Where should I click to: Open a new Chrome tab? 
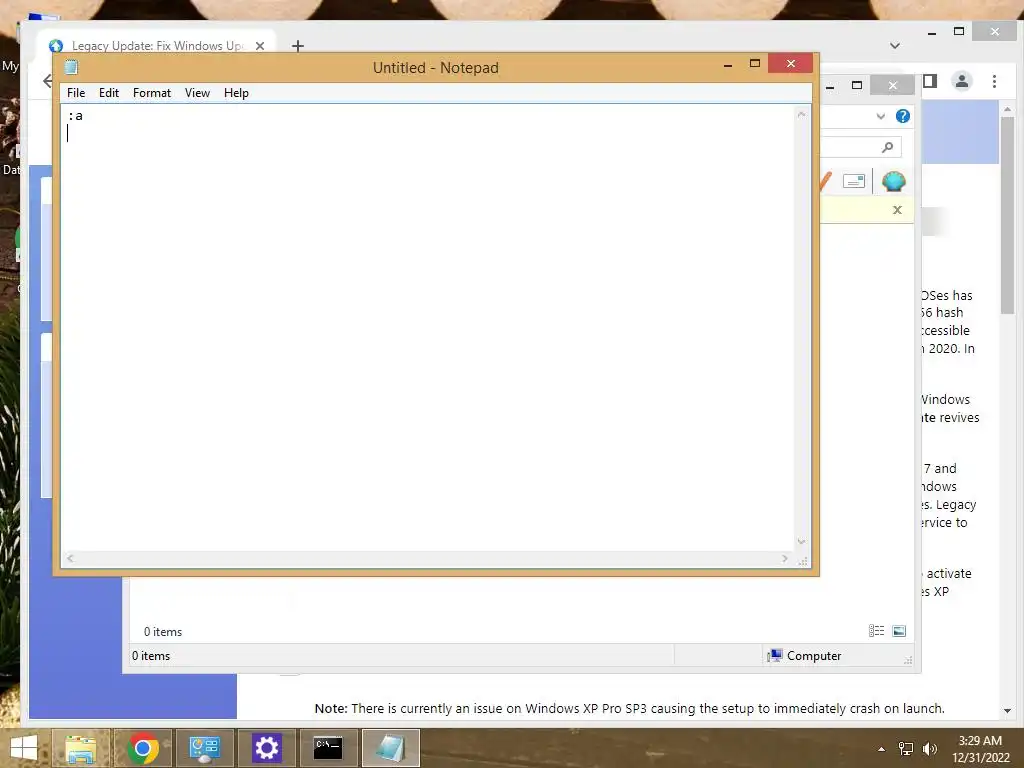tap(298, 46)
